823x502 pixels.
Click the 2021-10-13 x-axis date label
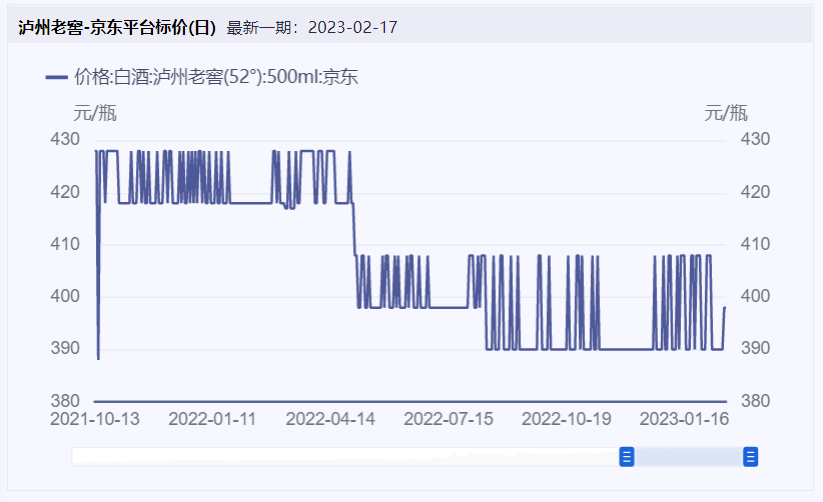pyautogui.click(x=95, y=418)
